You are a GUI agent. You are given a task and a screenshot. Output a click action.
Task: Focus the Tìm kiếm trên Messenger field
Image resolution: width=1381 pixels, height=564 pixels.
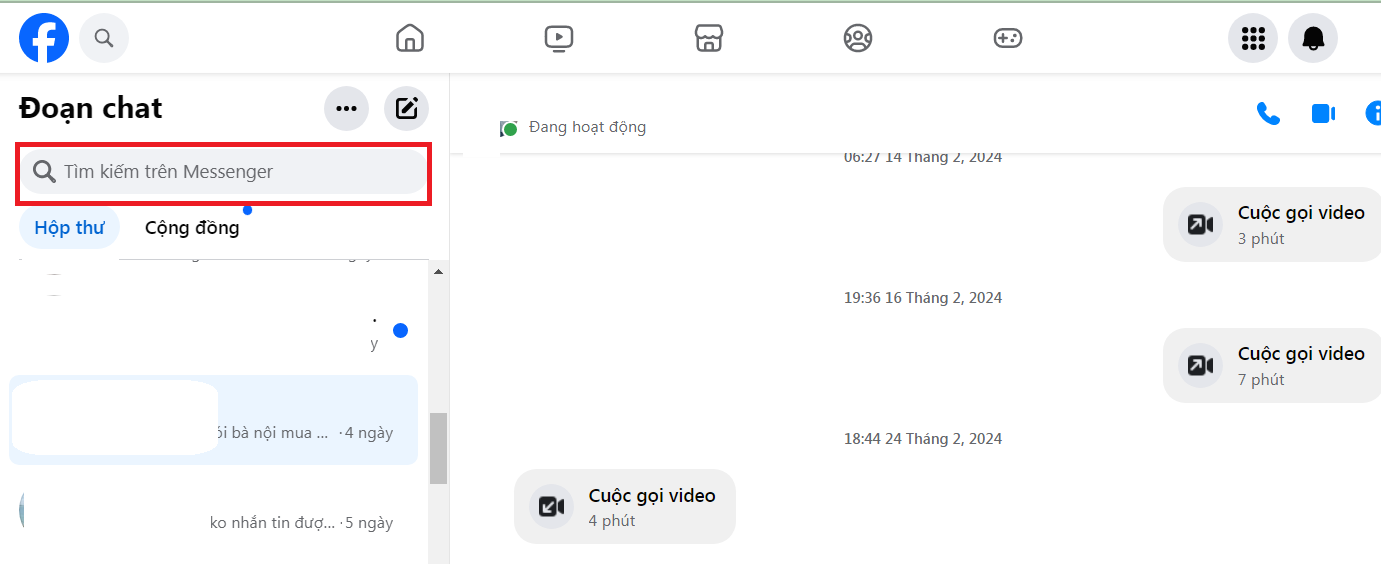point(225,172)
